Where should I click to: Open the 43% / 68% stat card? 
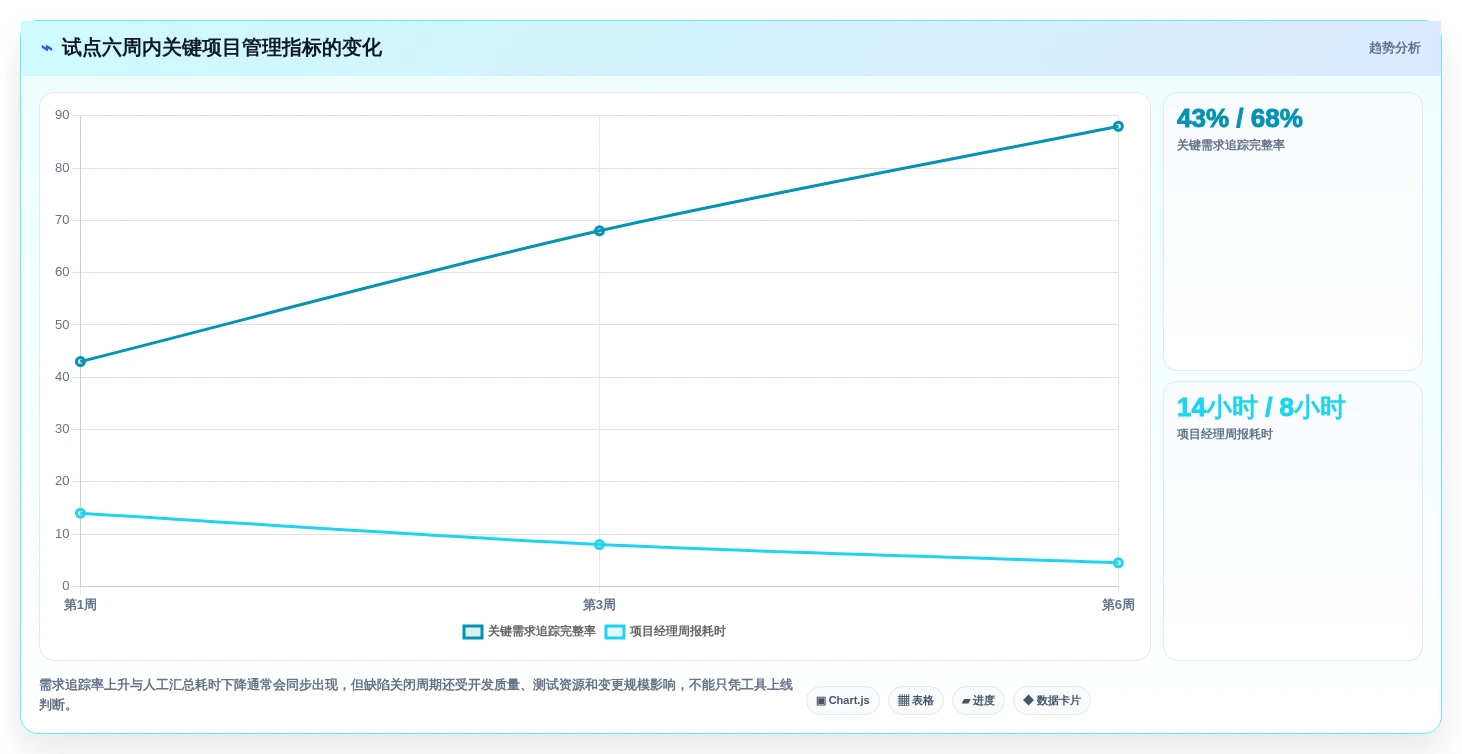click(x=1293, y=232)
